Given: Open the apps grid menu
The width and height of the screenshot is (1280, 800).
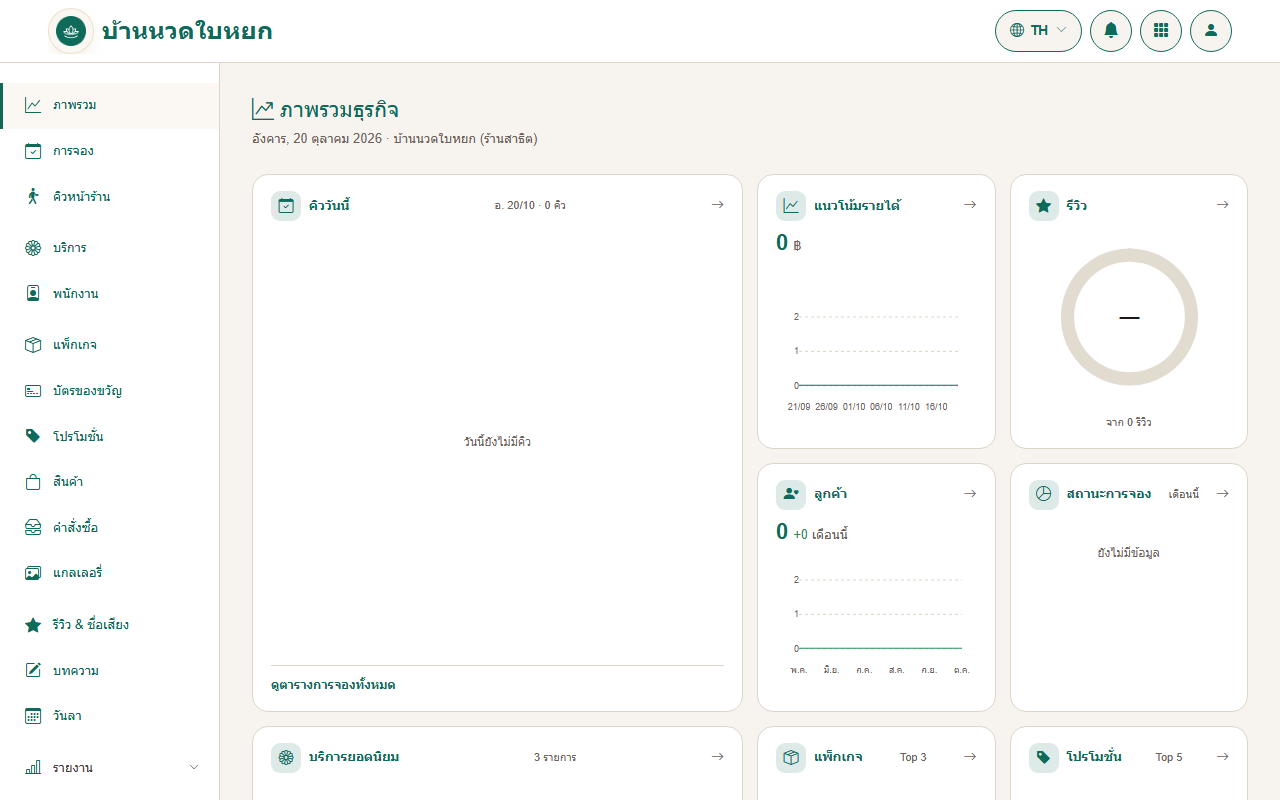Looking at the screenshot, I should pos(1161,30).
